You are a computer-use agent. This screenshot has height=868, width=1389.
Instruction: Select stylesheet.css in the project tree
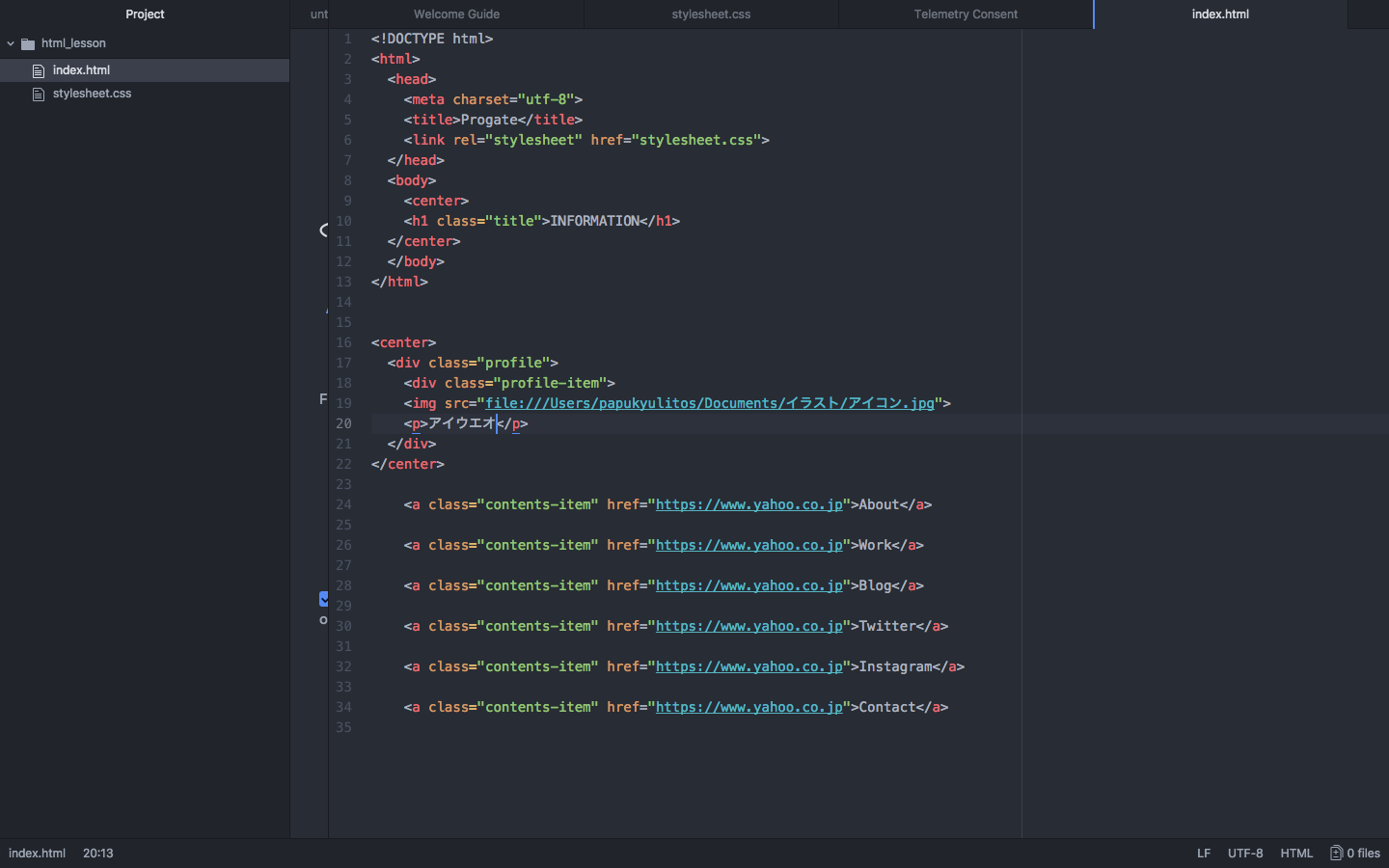pyautogui.click(x=92, y=94)
